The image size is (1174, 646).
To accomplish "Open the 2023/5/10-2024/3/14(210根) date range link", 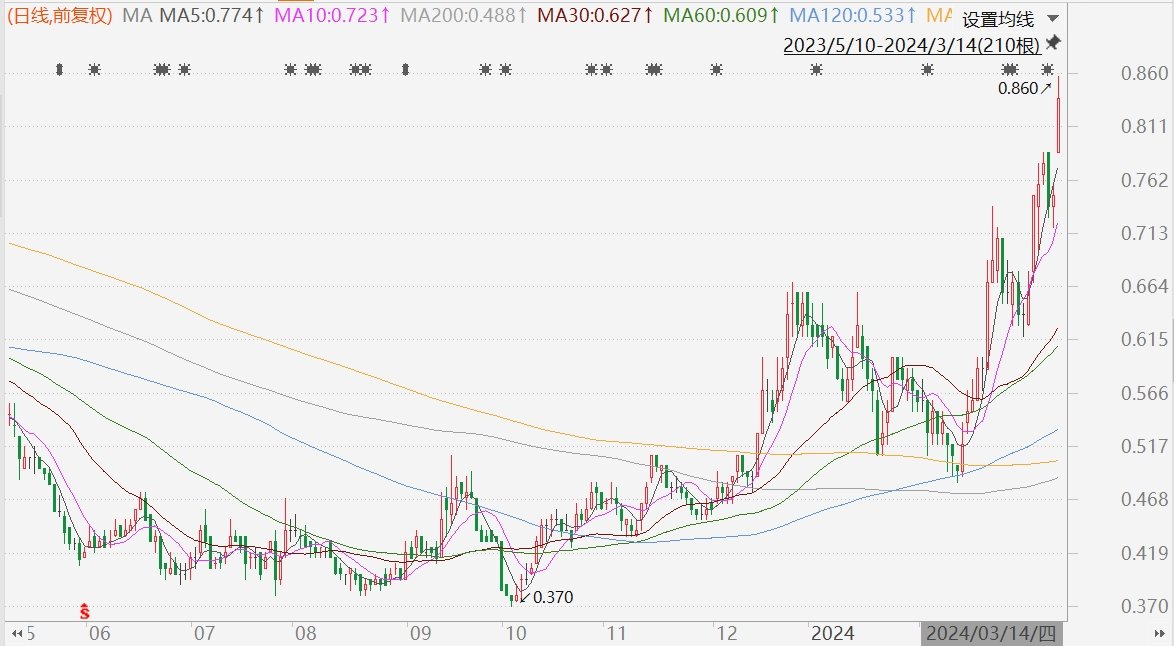I will [912, 46].
